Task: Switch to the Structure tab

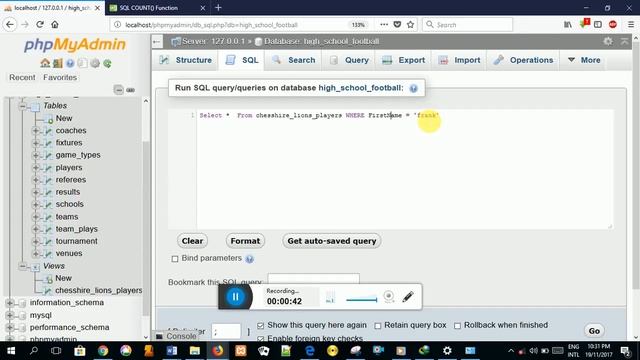Action: coord(186,60)
